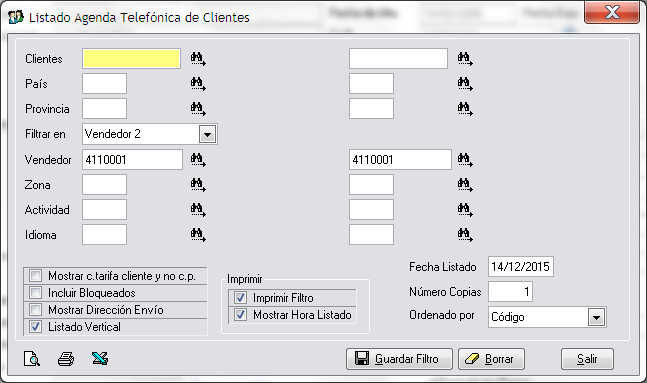This screenshot has height=383, width=647.
Task: Open lookup for starting Vendedor 4110001
Action: pos(198,160)
